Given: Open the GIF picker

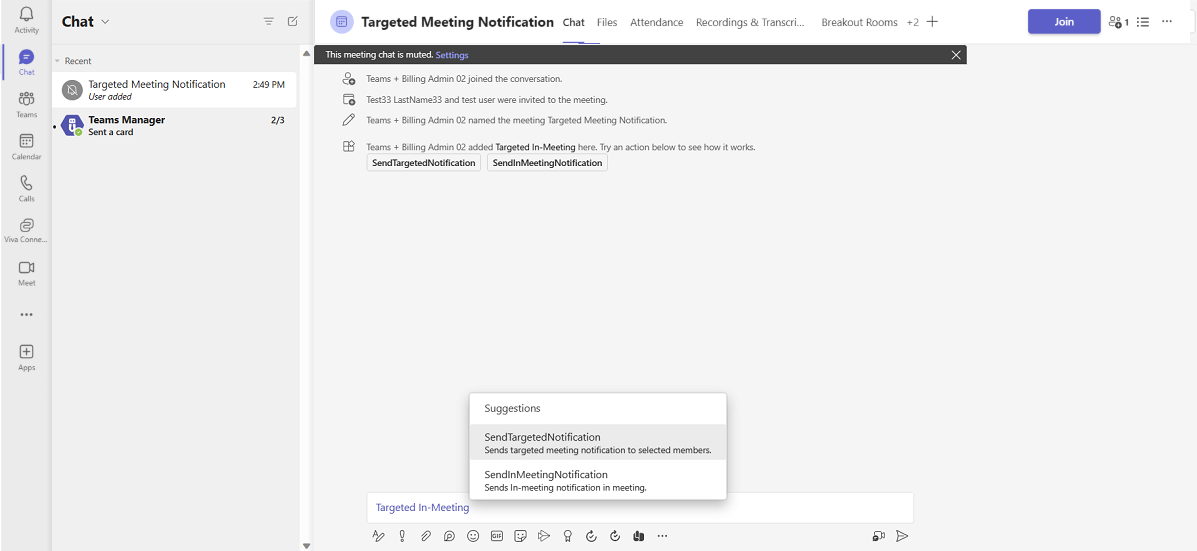Looking at the screenshot, I should [497, 536].
